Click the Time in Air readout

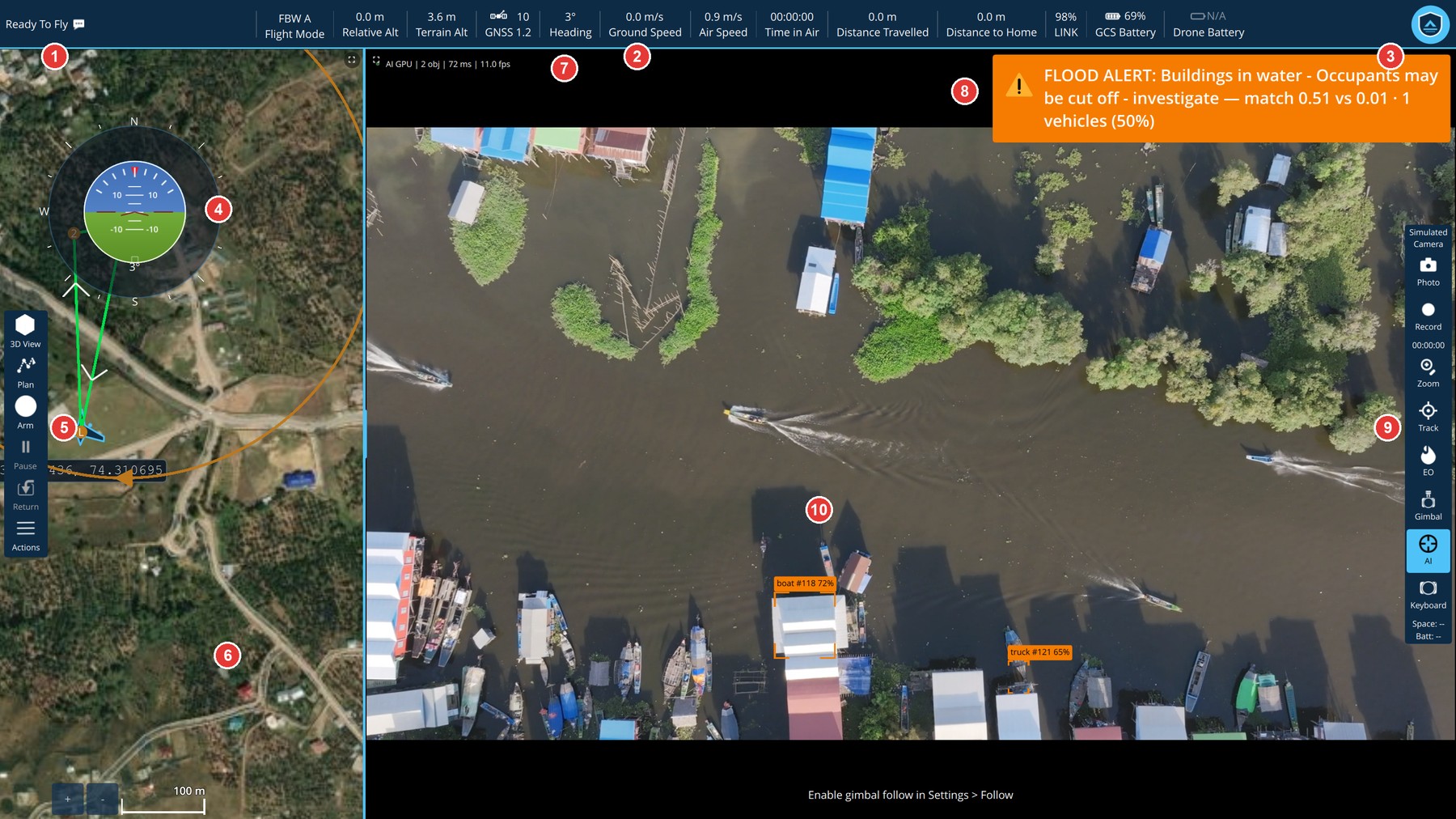(x=792, y=24)
